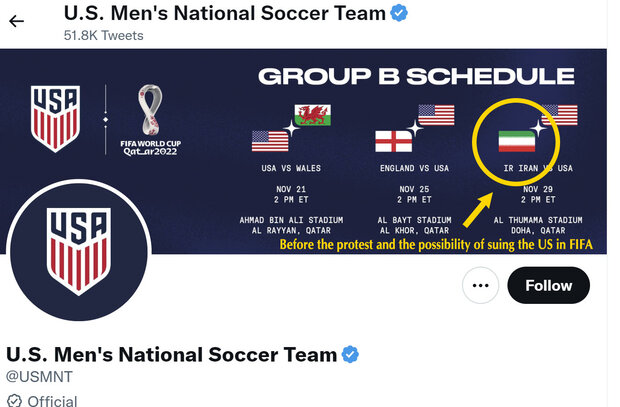Open the profile avatar picture
The width and height of the screenshot is (620, 407).
78,251
